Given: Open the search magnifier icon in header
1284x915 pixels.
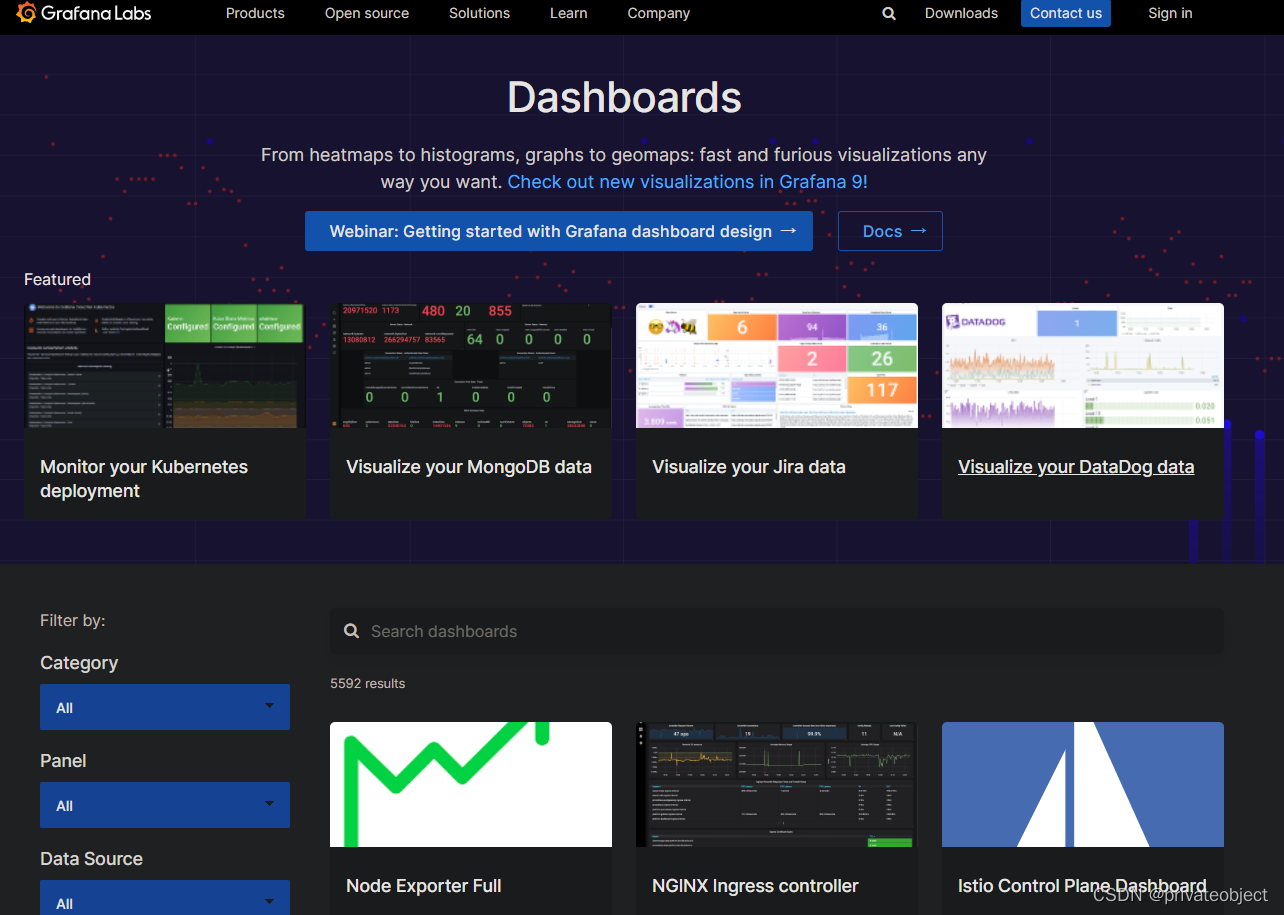Looking at the screenshot, I should pyautogui.click(x=889, y=14).
